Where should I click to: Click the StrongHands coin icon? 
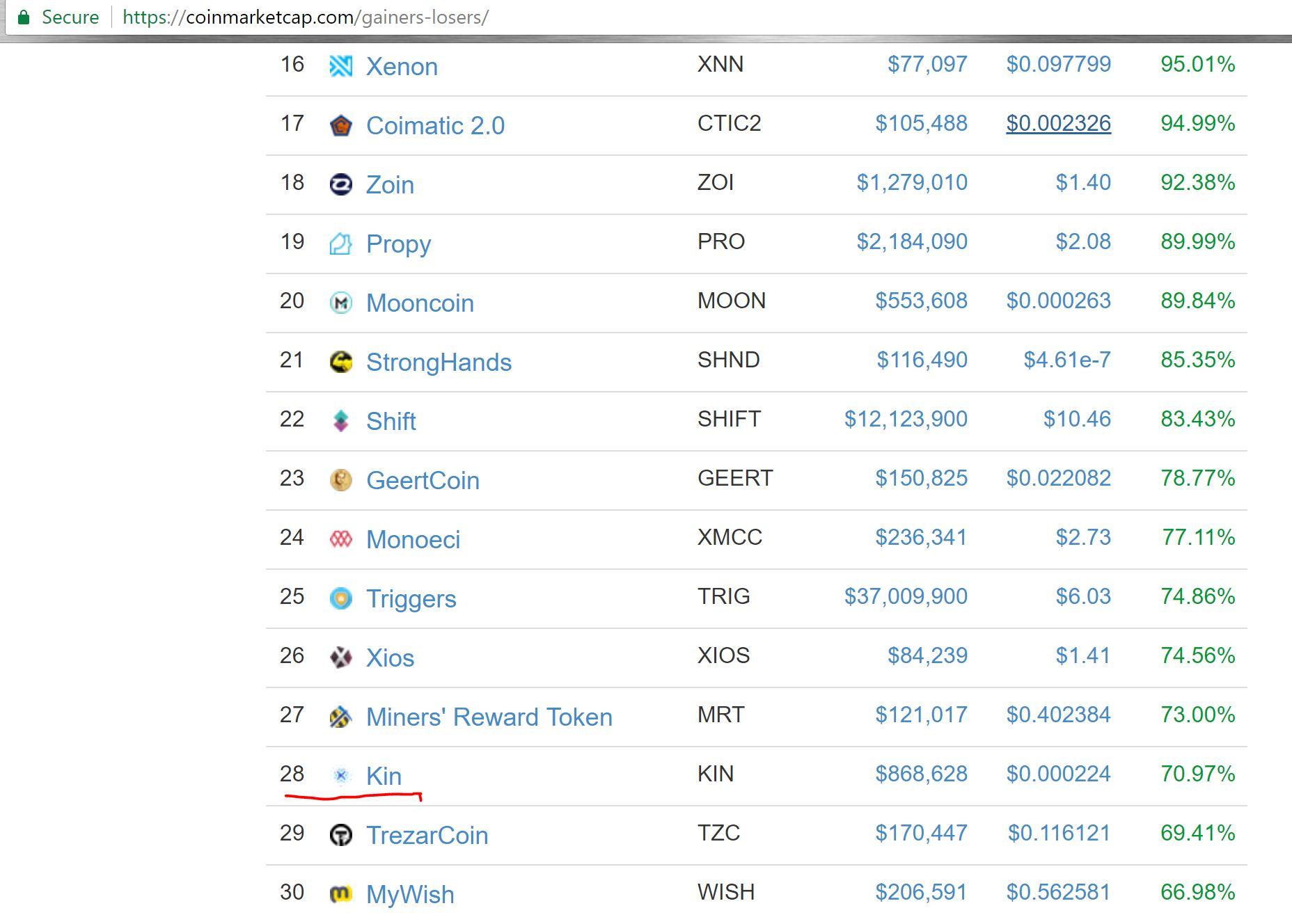point(340,360)
